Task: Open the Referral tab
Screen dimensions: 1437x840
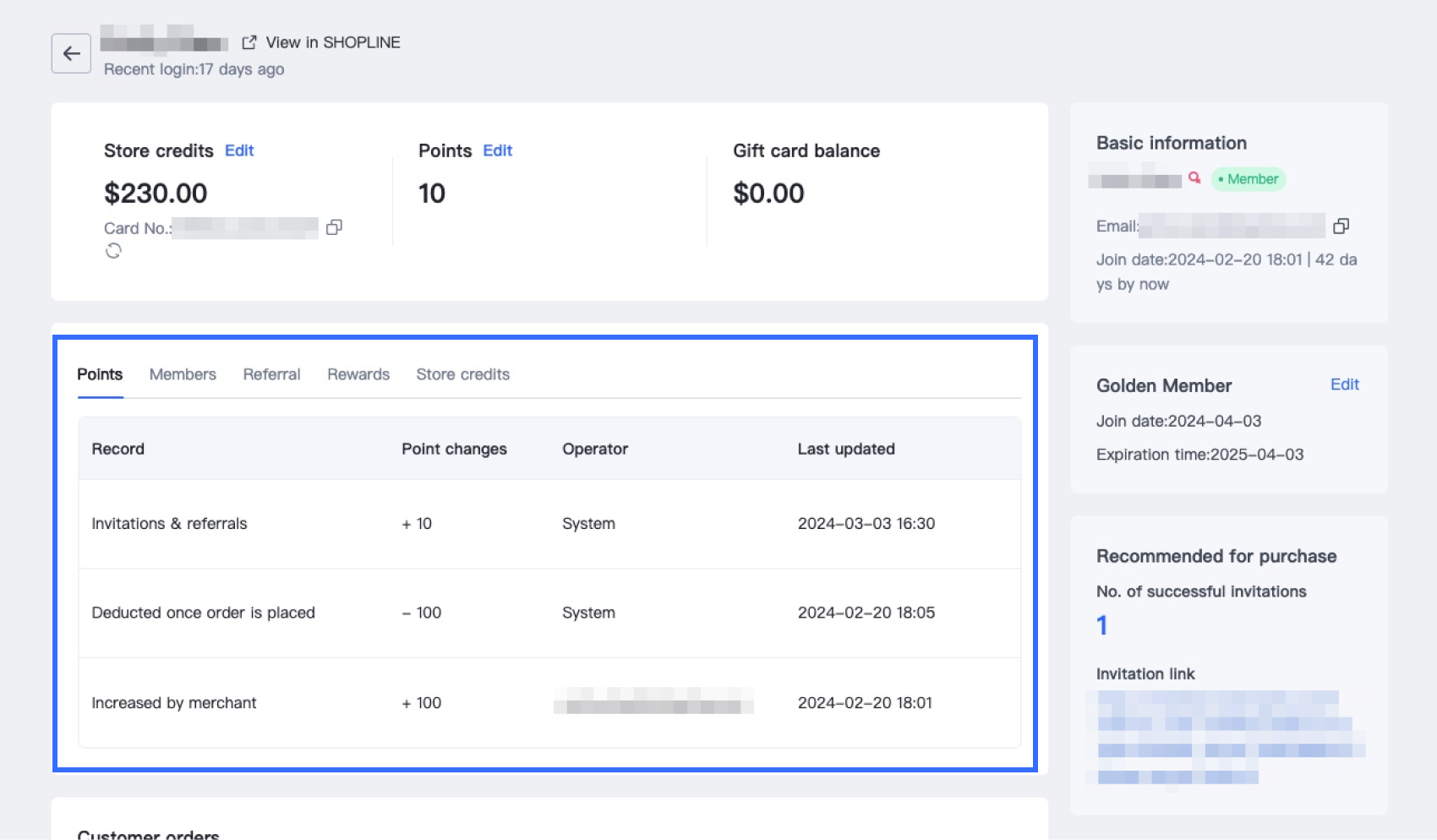Action: tap(271, 374)
